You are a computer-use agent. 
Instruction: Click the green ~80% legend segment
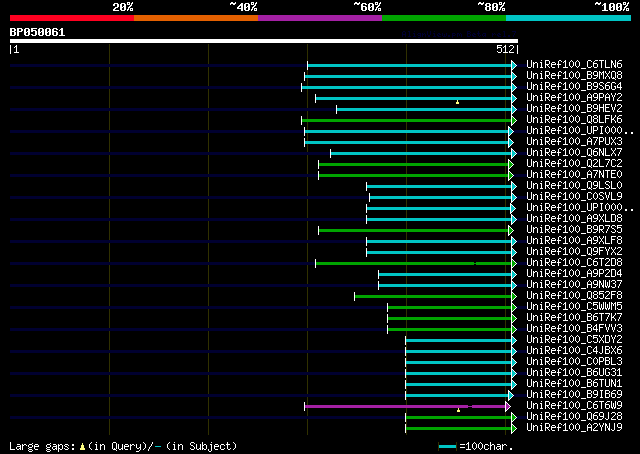(x=444, y=18)
